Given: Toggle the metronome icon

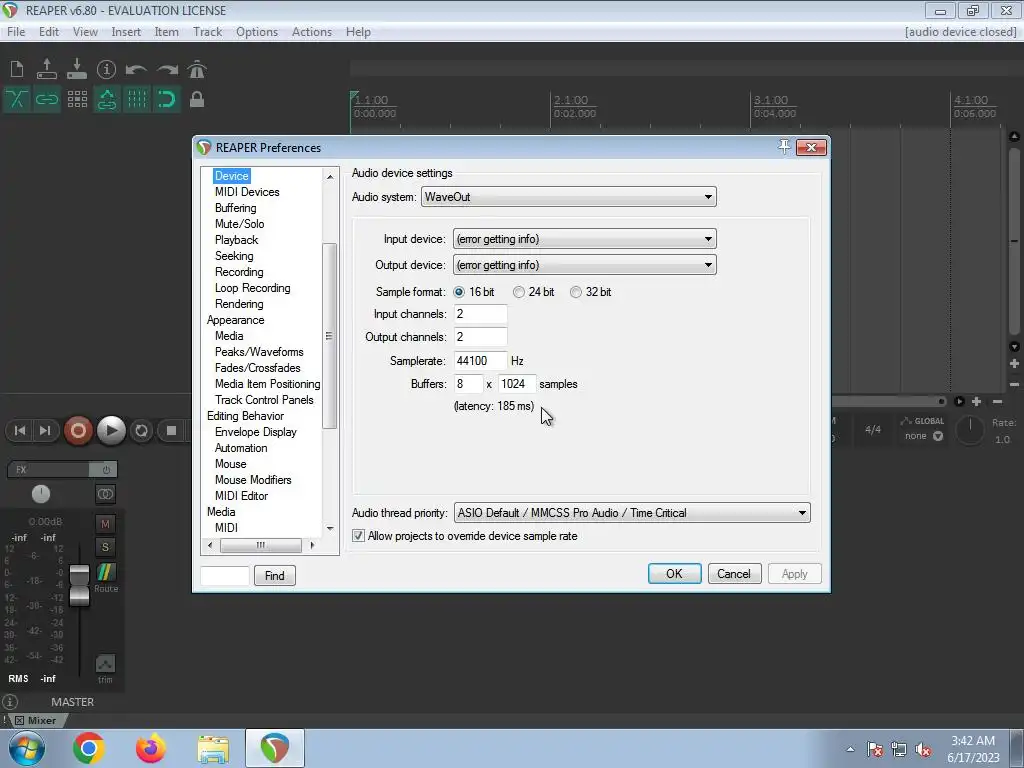Looking at the screenshot, I should tap(197, 69).
